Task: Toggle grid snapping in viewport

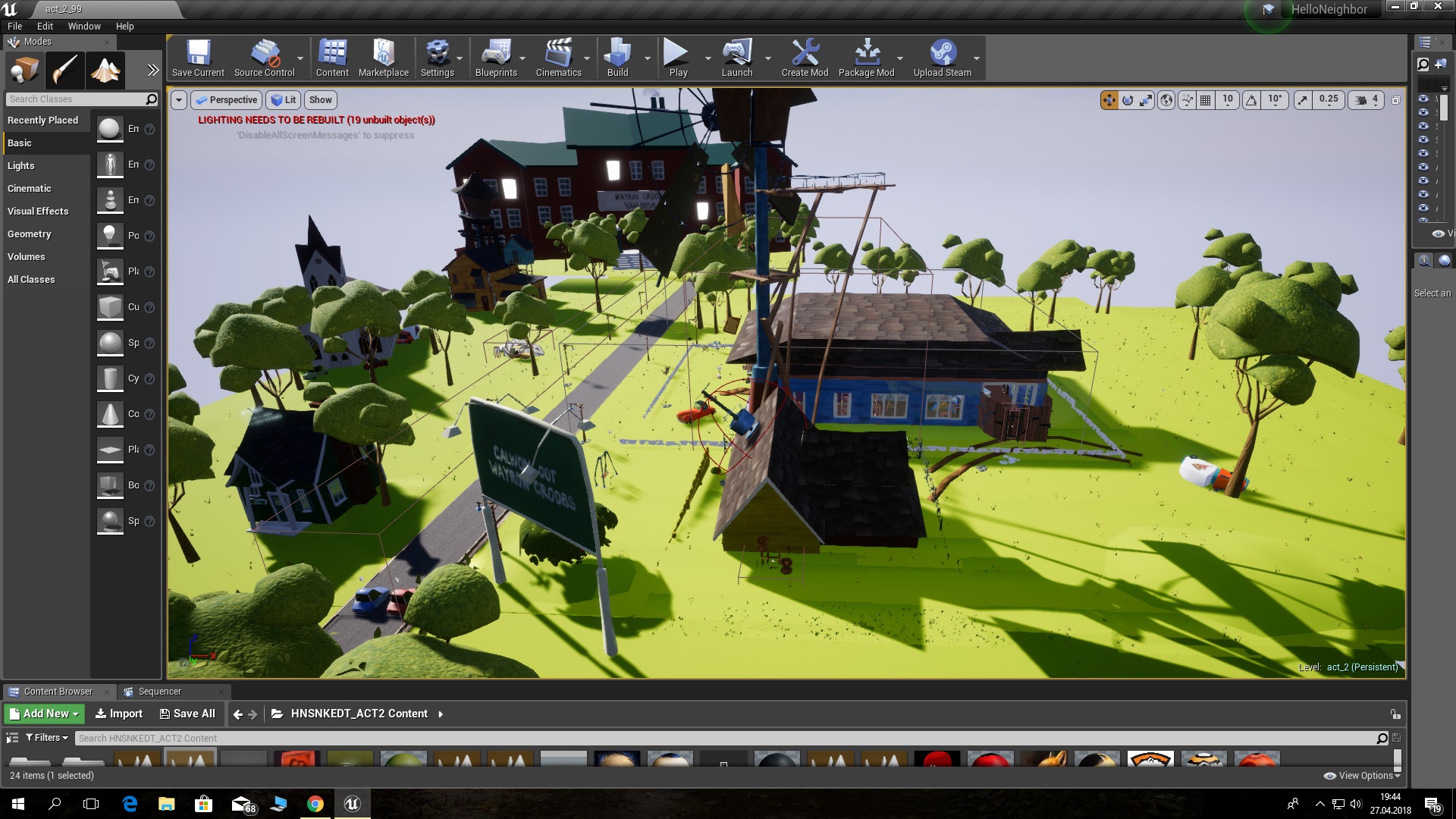Action: tap(1205, 100)
